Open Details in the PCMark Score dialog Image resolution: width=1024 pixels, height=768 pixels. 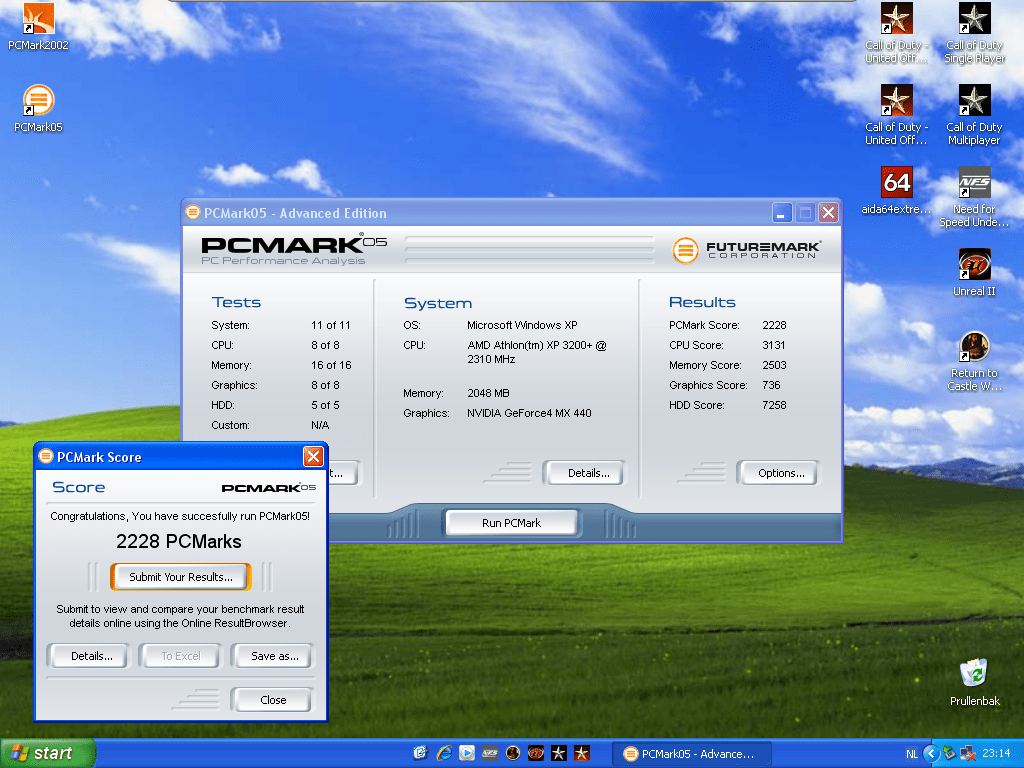click(x=88, y=656)
